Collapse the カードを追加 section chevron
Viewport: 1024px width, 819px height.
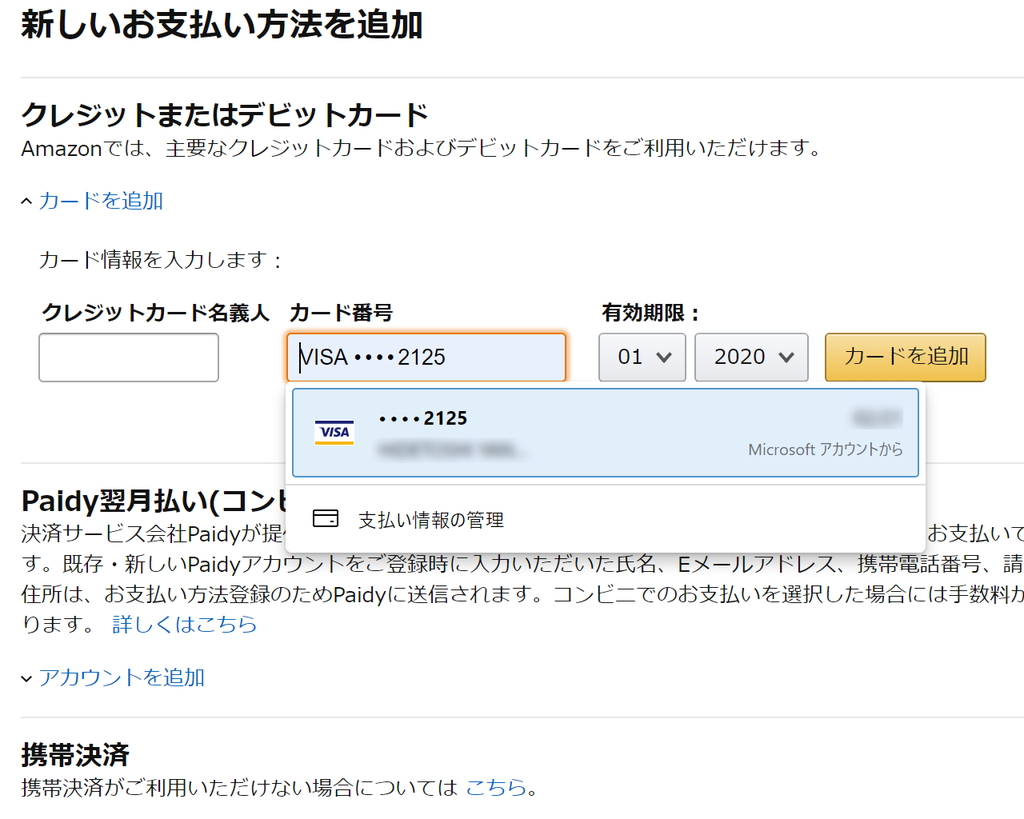point(27,200)
